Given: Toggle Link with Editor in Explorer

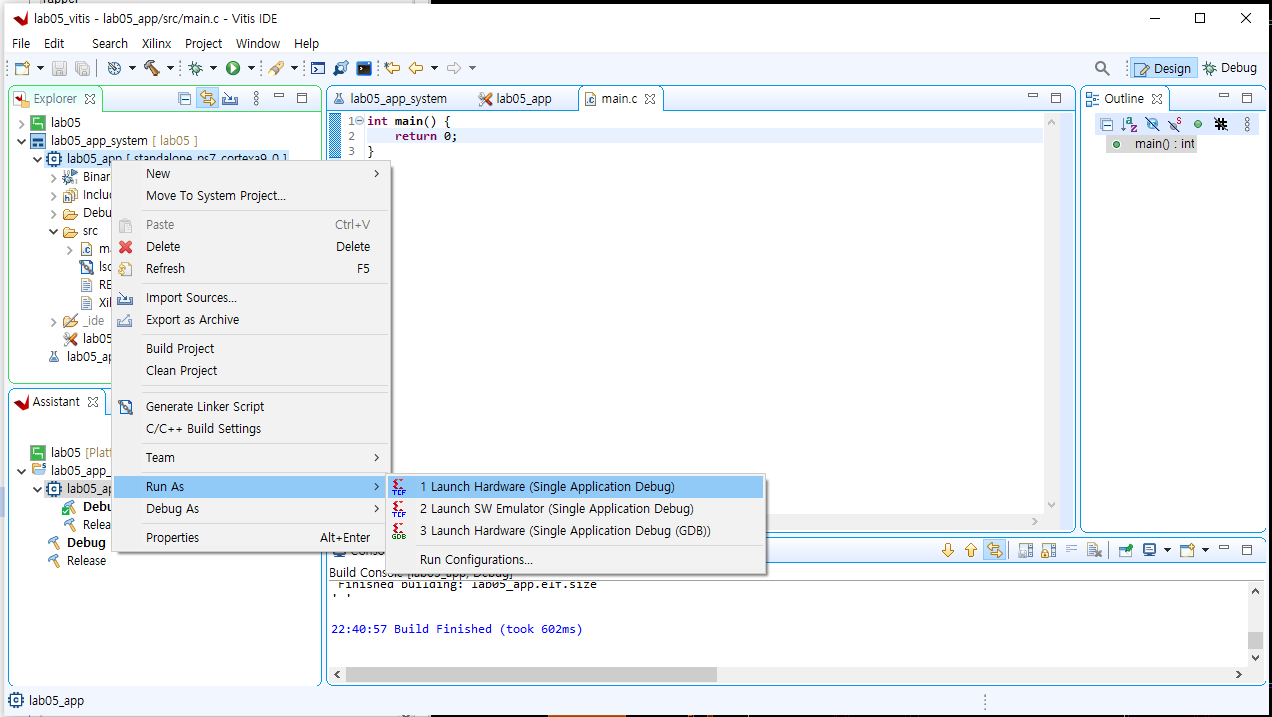Looking at the screenshot, I should click(207, 98).
